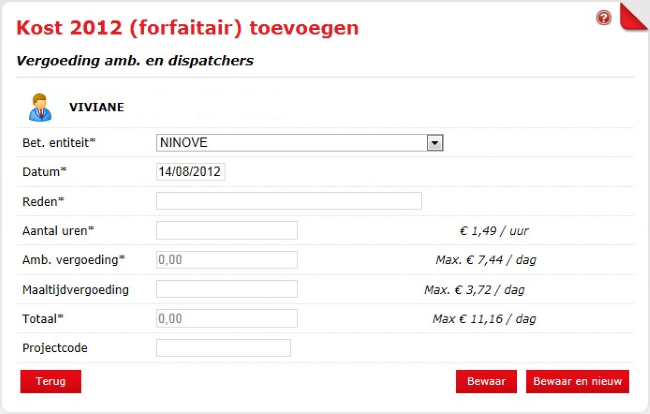Open the help question mark icon

[604, 18]
